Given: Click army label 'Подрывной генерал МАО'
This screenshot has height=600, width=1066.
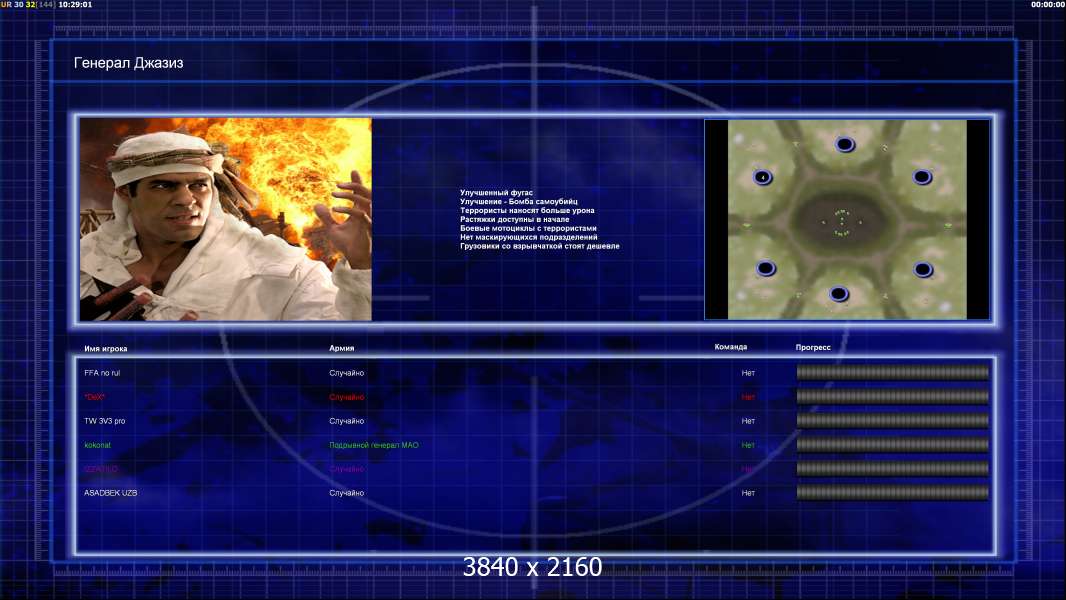Looking at the screenshot, I should point(374,445).
